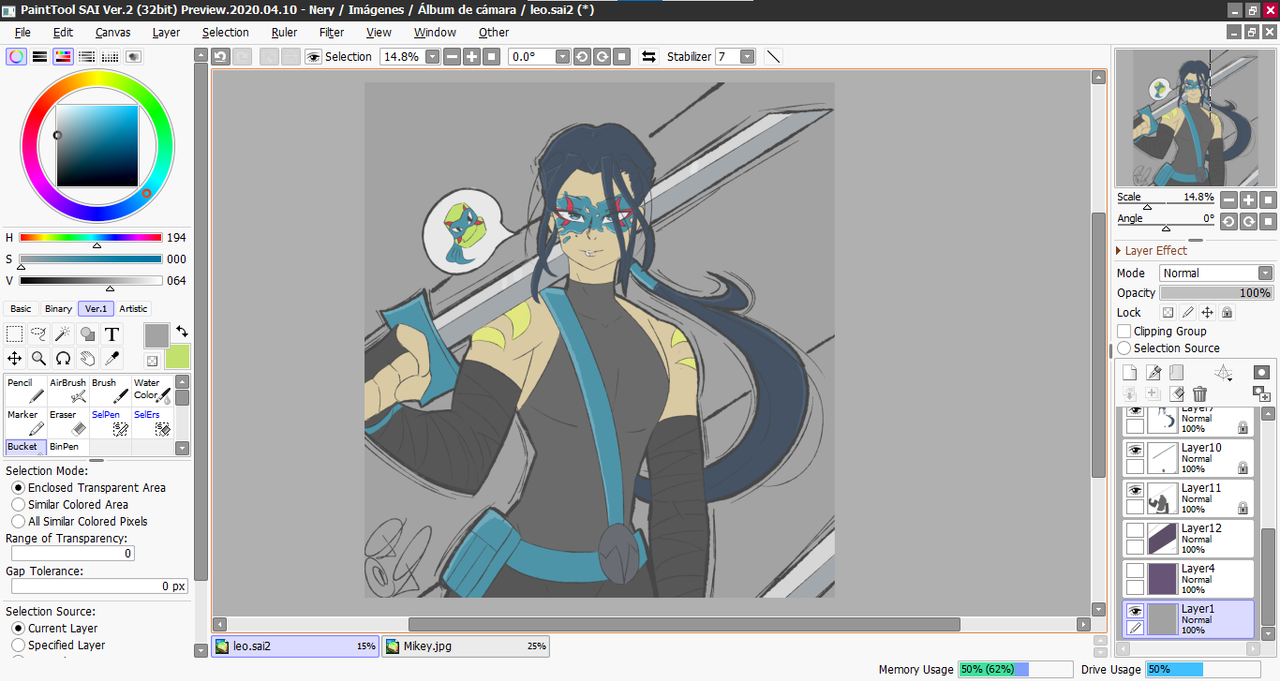Zoom in canvas with toolbar plus button
1280x681 pixels.
tap(472, 57)
